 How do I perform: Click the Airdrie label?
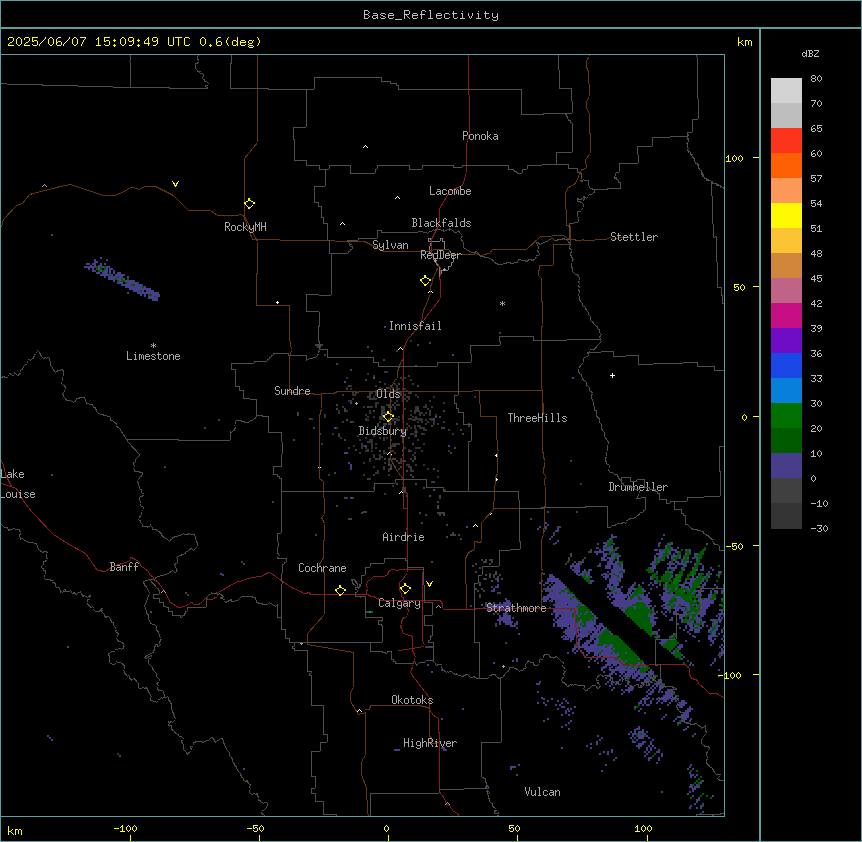tap(404, 537)
